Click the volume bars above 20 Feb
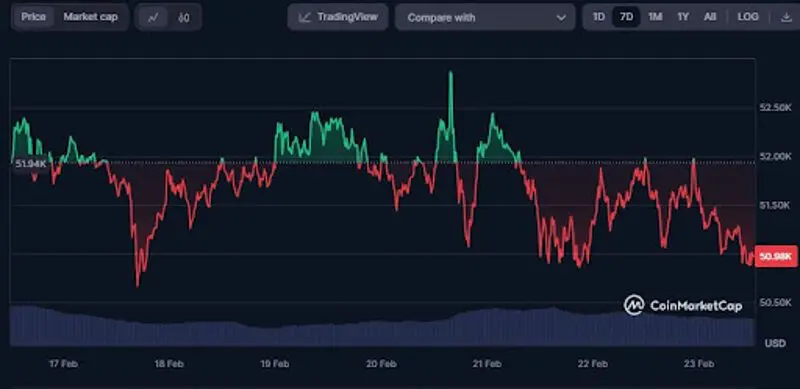This screenshot has width=800, height=389. point(381,333)
